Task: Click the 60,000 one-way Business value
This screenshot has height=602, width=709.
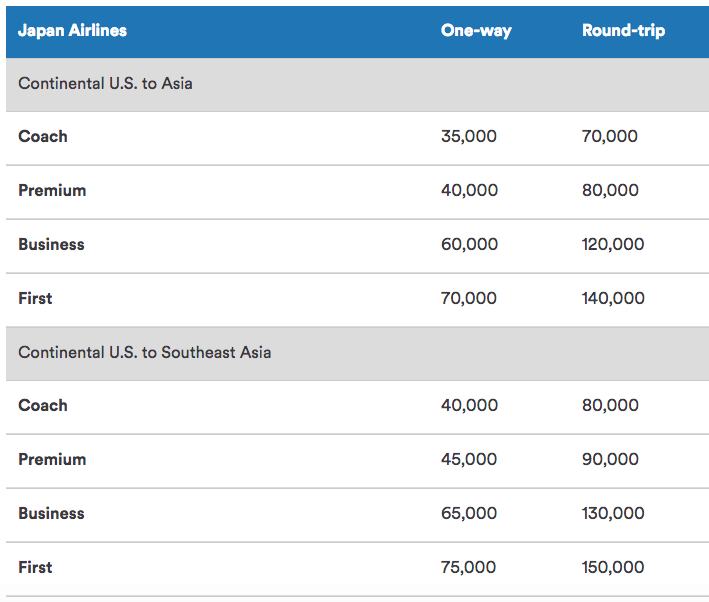Action: coord(469,244)
